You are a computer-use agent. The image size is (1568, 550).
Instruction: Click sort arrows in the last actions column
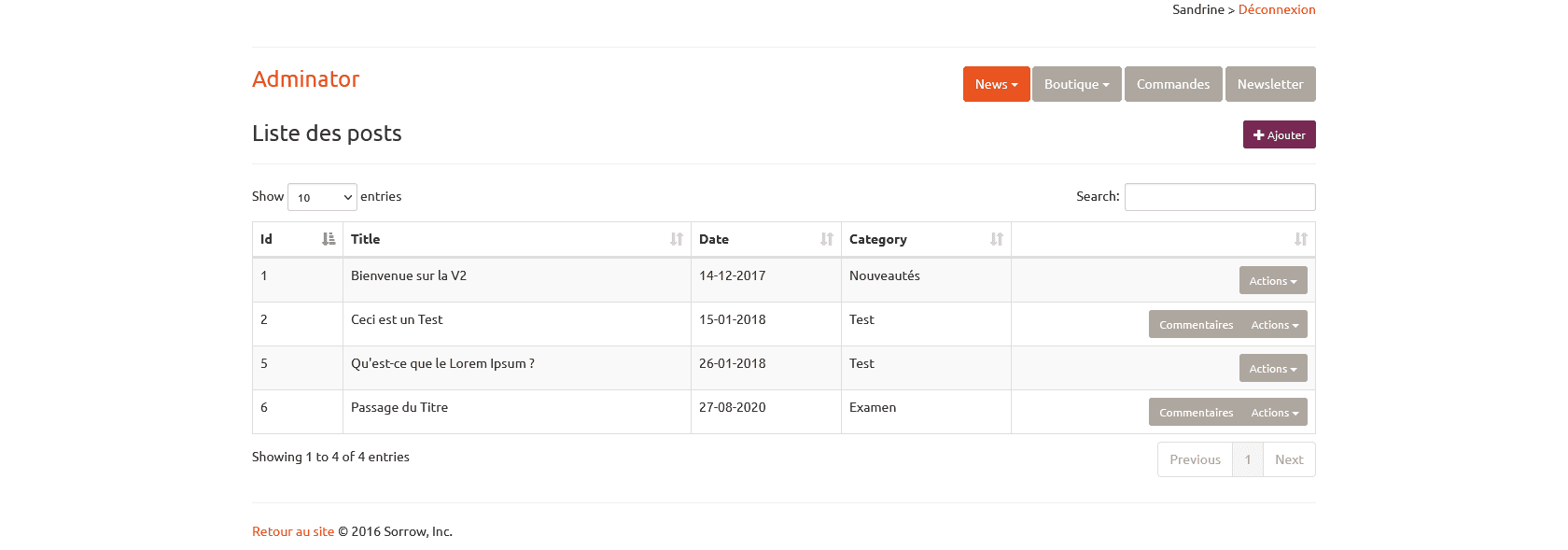click(x=1301, y=239)
